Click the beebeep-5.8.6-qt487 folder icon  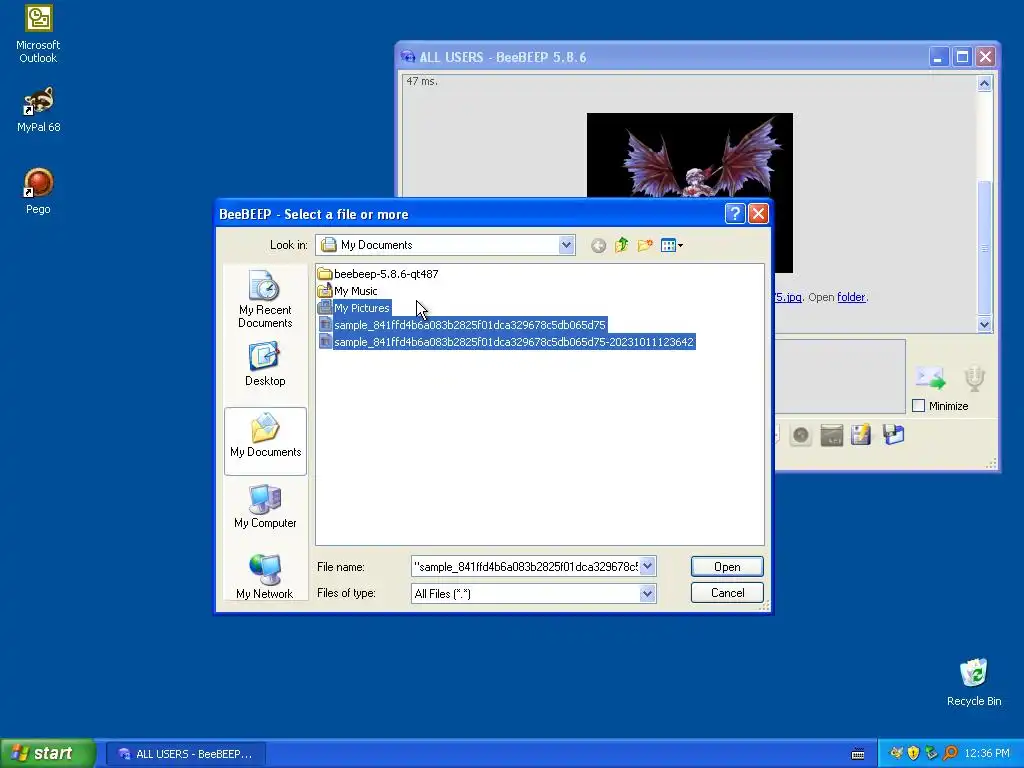coord(325,274)
